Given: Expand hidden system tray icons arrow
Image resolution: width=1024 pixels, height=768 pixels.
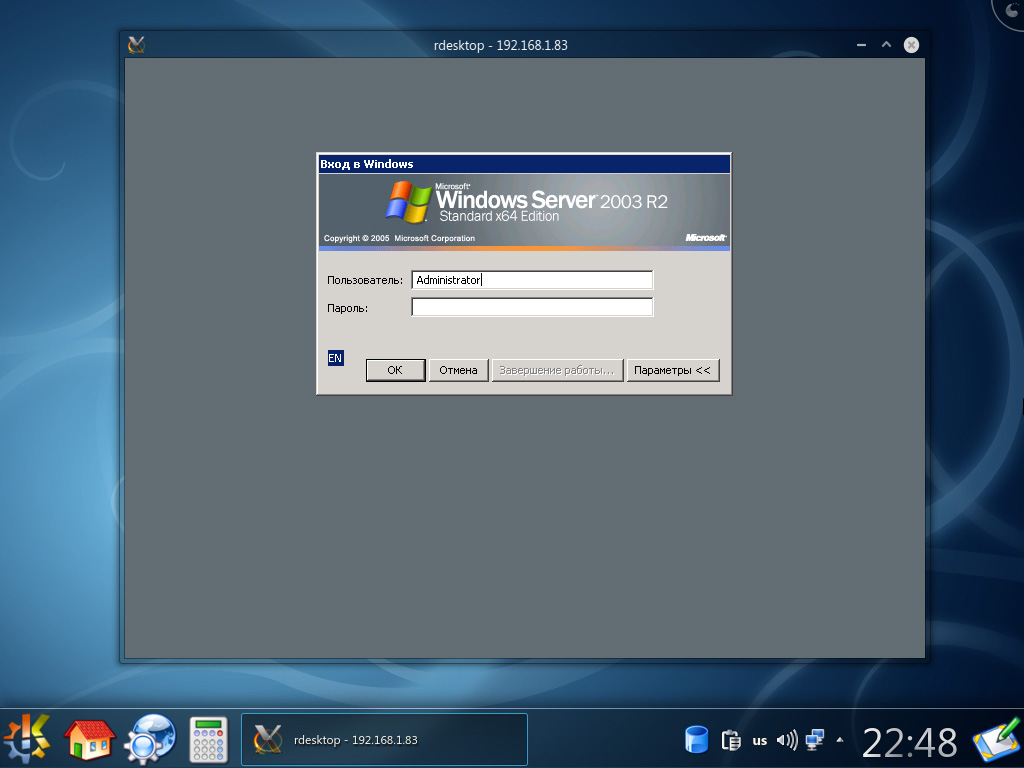Looking at the screenshot, I should point(840,740).
